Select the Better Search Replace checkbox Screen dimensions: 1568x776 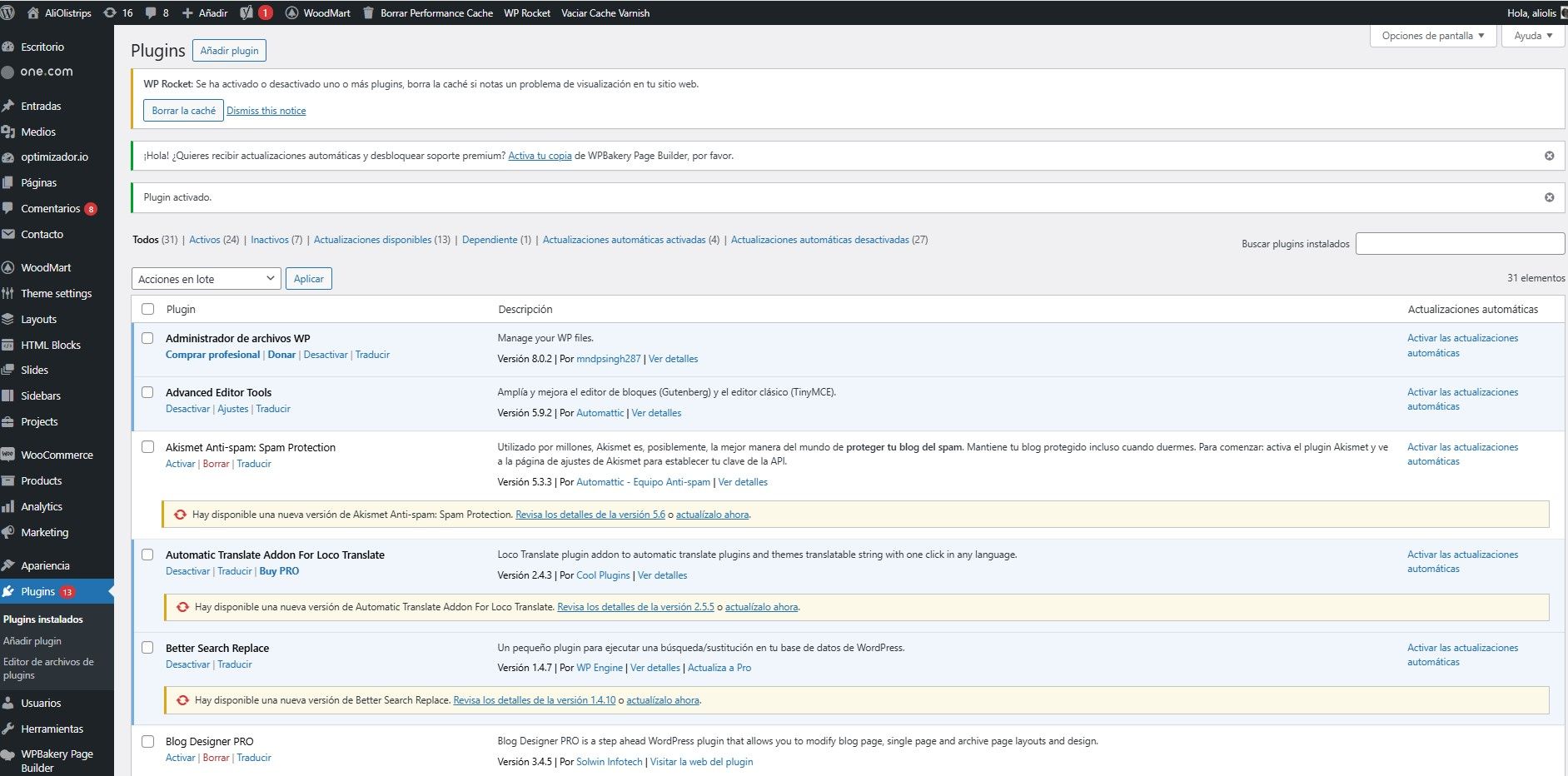(x=148, y=648)
